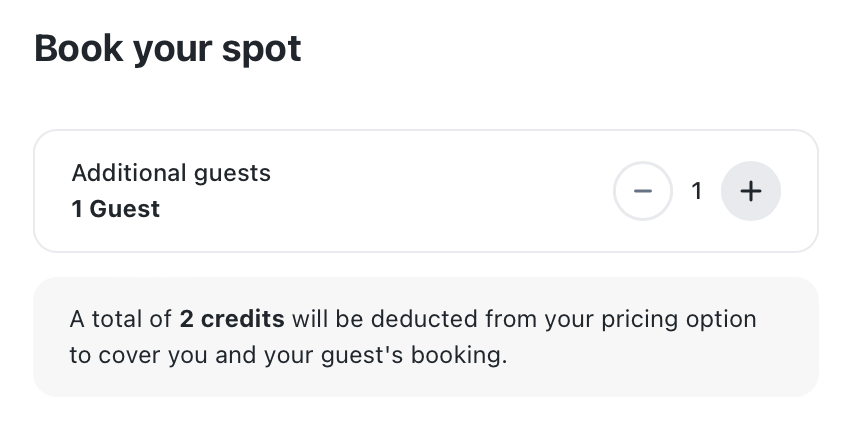Viewport: 864px width, 432px height.
Task: Click the Additional guests card background
Action: pos(426,191)
